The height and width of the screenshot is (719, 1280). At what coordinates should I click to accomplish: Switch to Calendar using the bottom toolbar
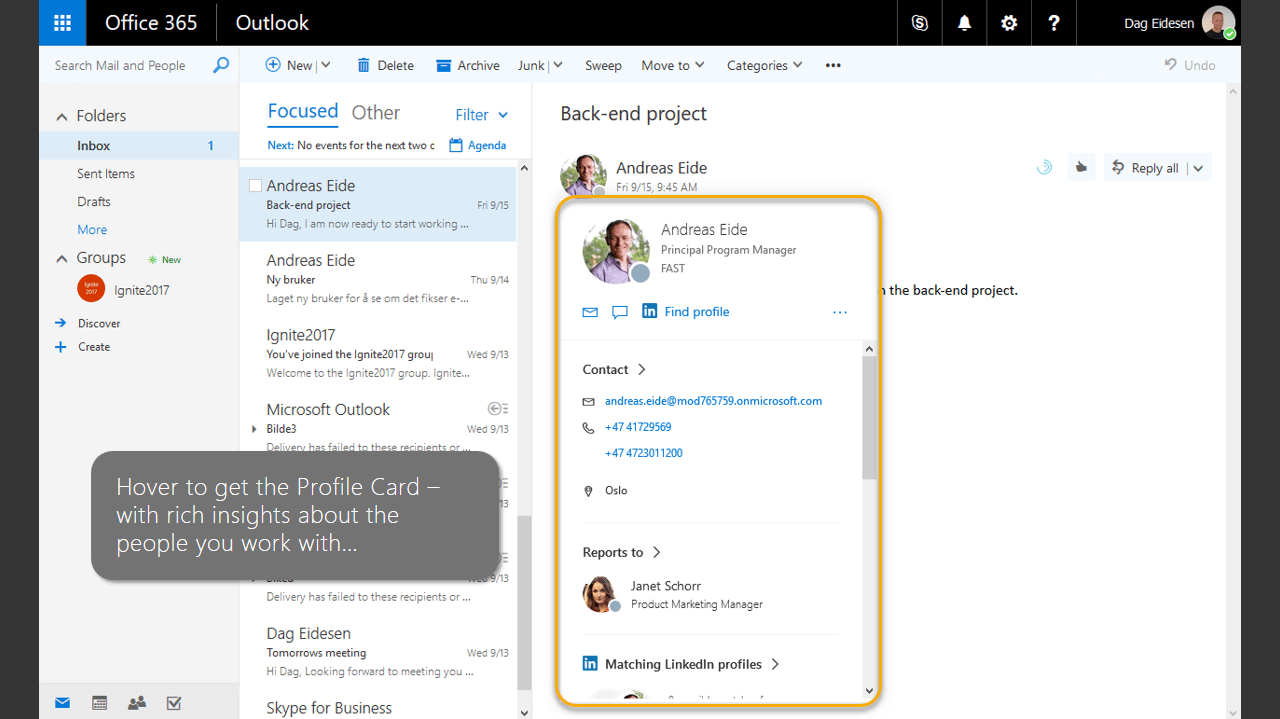pyautogui.click(x=99, y=703)
